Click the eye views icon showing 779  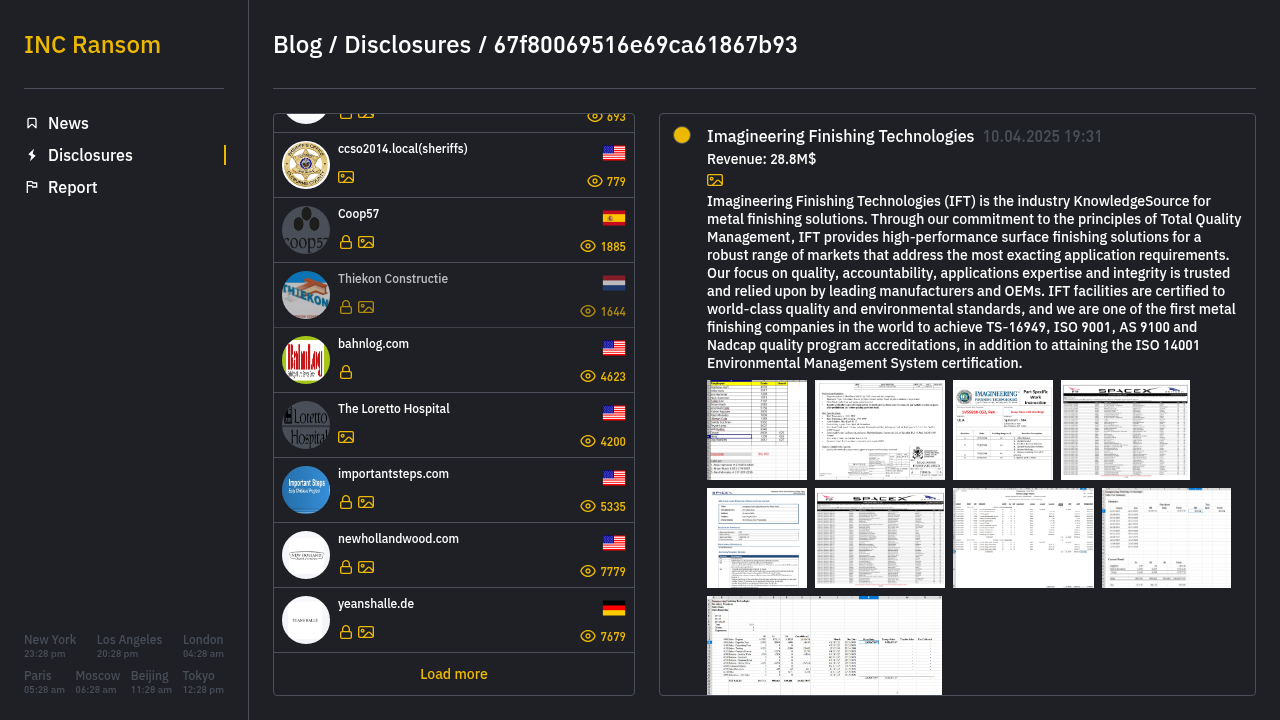click(x=595, y=181)
